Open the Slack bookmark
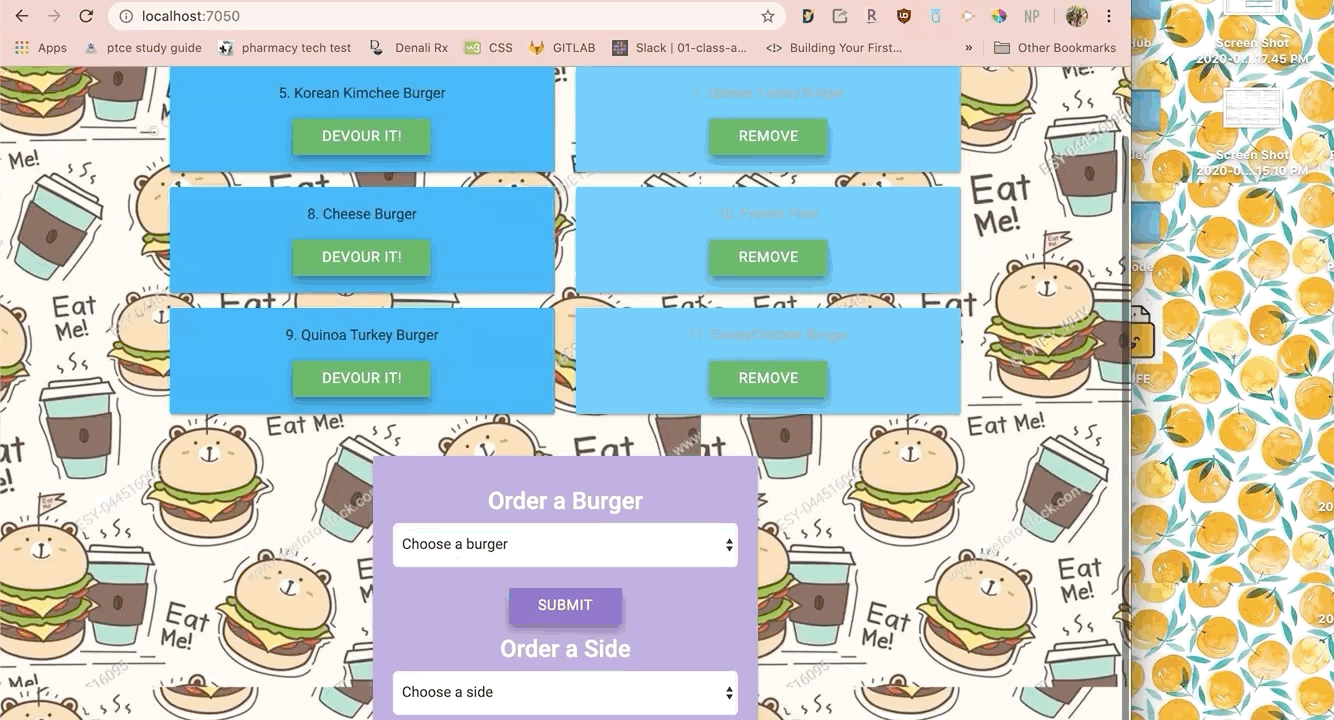The width and height of the screenshot is (1334, 720). click(x=680, y=47)
